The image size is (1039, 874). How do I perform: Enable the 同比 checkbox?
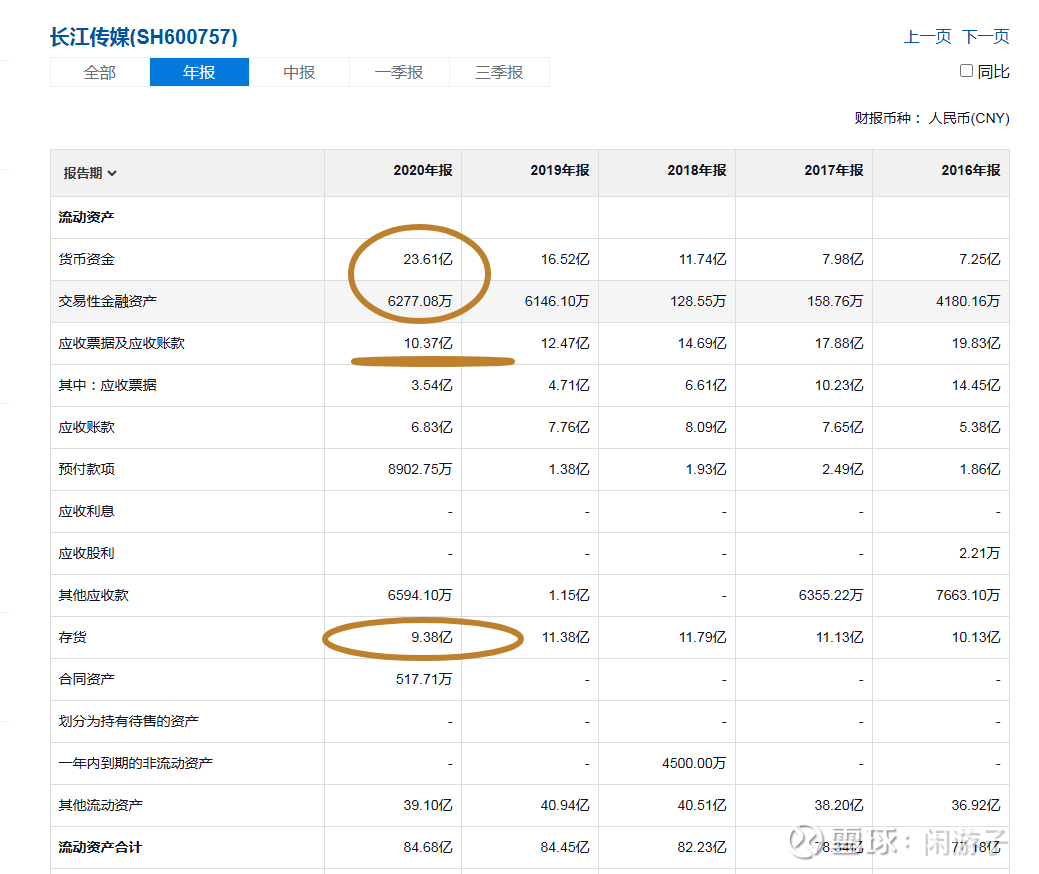(x=966, y=71)
